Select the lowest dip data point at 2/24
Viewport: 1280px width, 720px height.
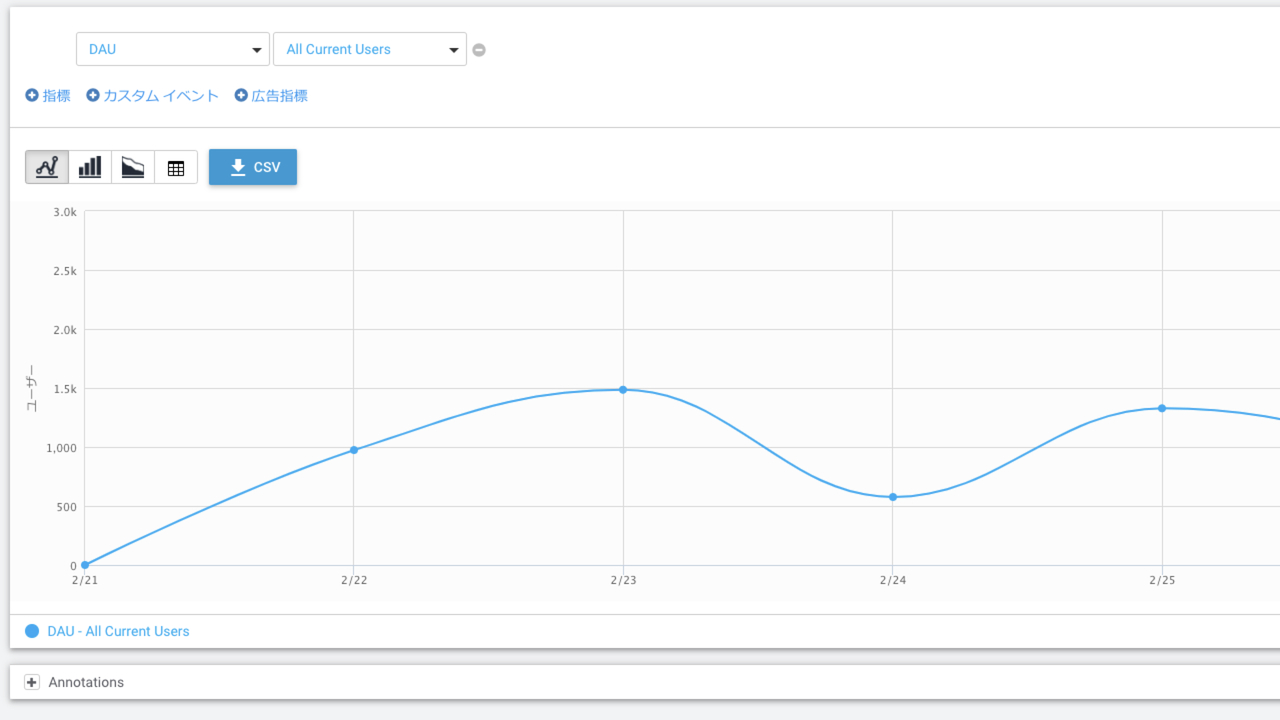(893, 497)
